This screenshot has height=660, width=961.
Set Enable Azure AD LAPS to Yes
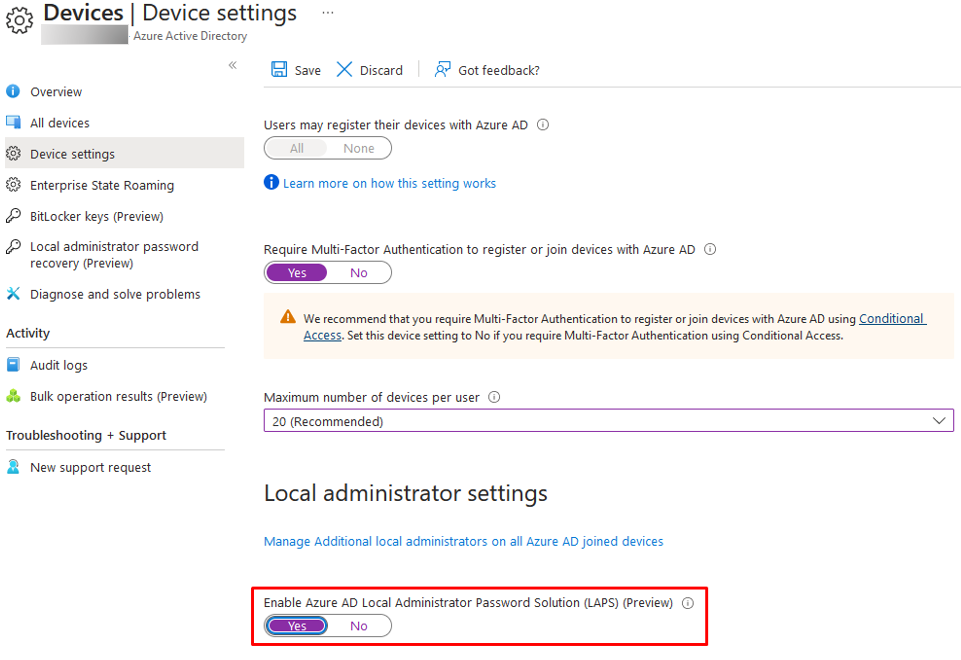(297, 626)
